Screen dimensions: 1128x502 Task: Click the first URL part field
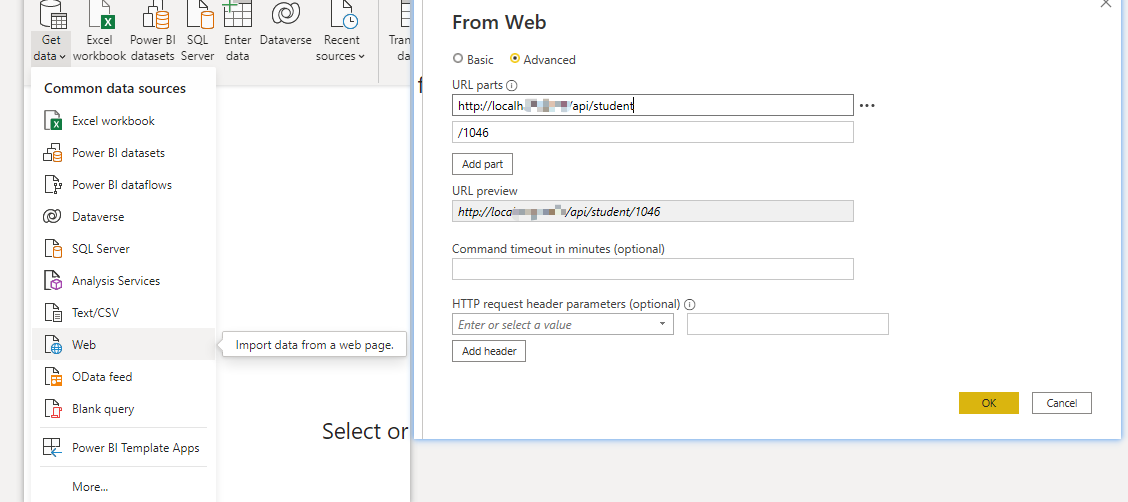pos(652,106)
